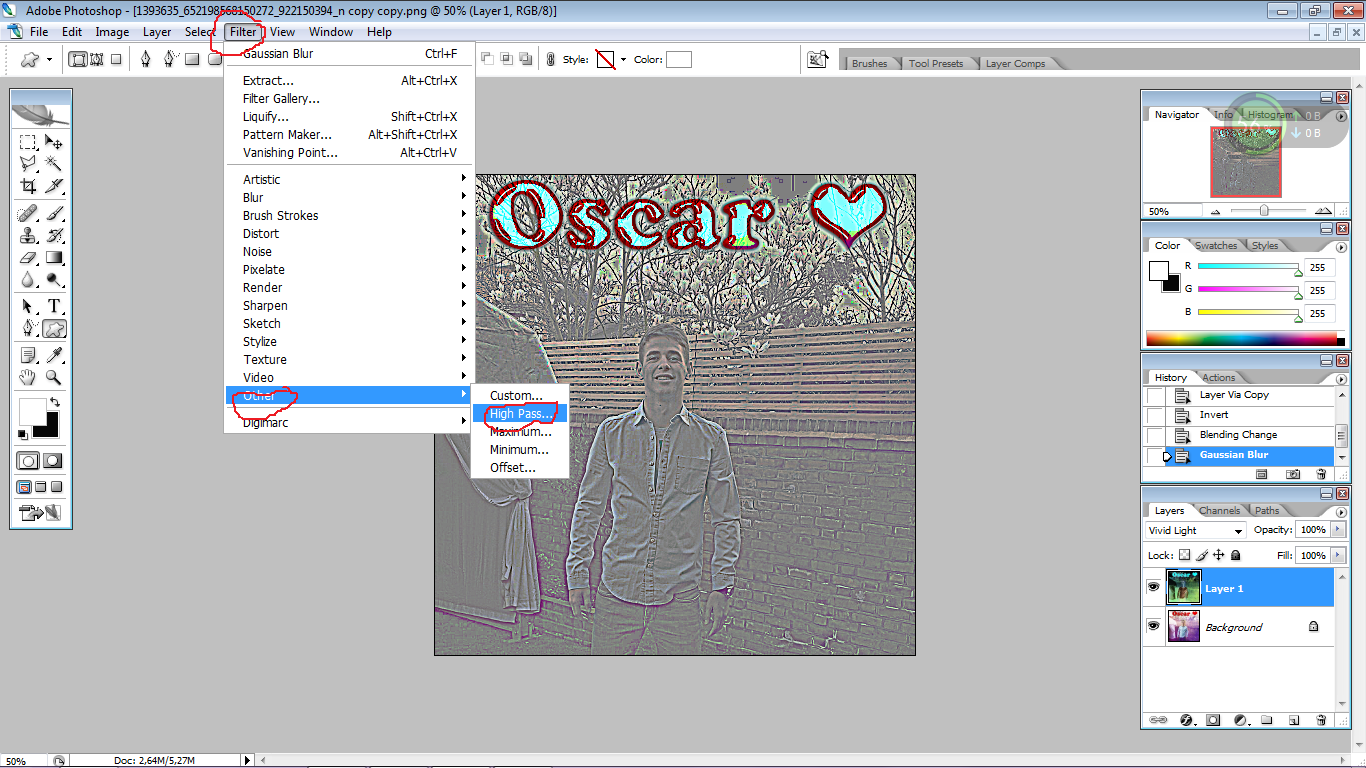Create a new layer in Layers panel
The height and width of the screenshot is (768, 1366).
click(1293, 719)
